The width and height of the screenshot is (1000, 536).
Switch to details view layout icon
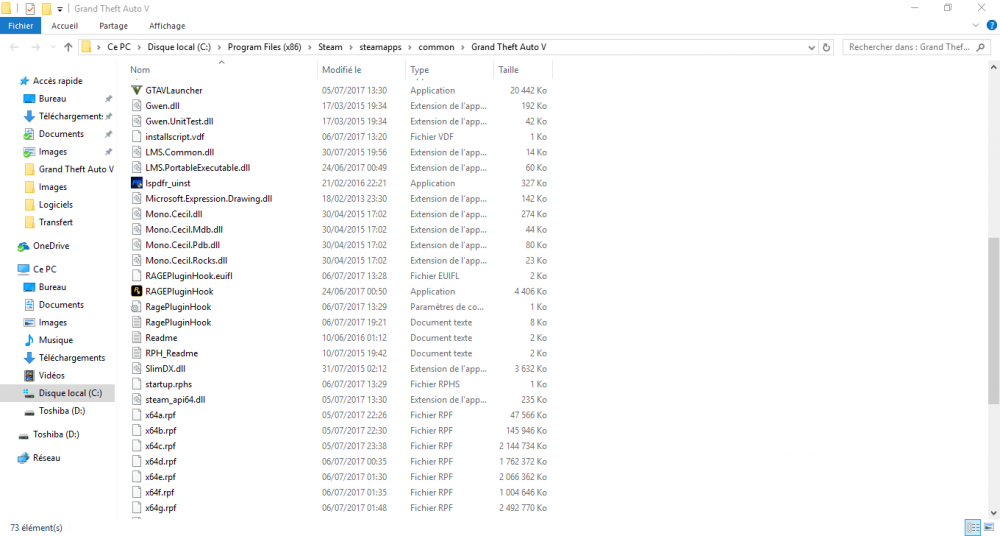973,527
